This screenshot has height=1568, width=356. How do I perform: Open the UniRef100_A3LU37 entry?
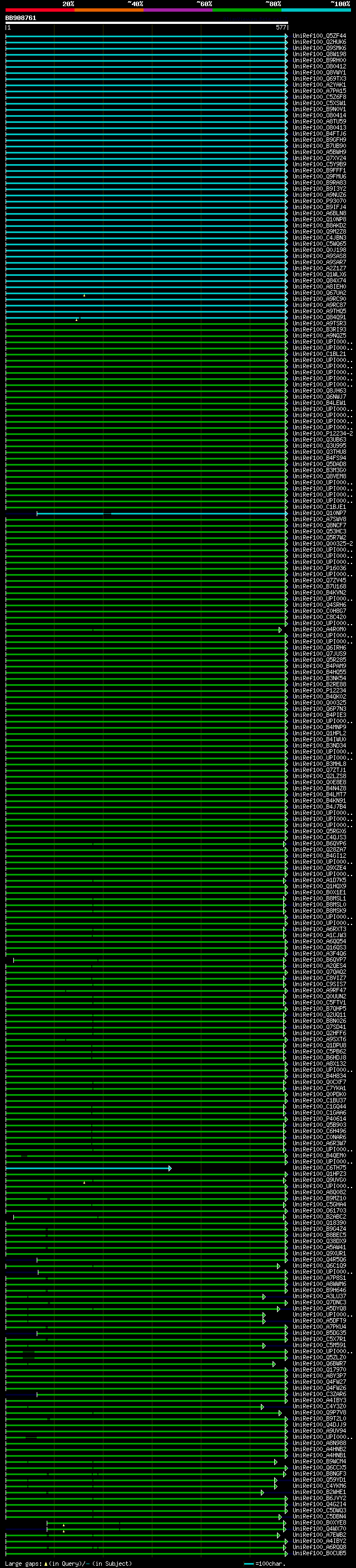coord(319,1297)
